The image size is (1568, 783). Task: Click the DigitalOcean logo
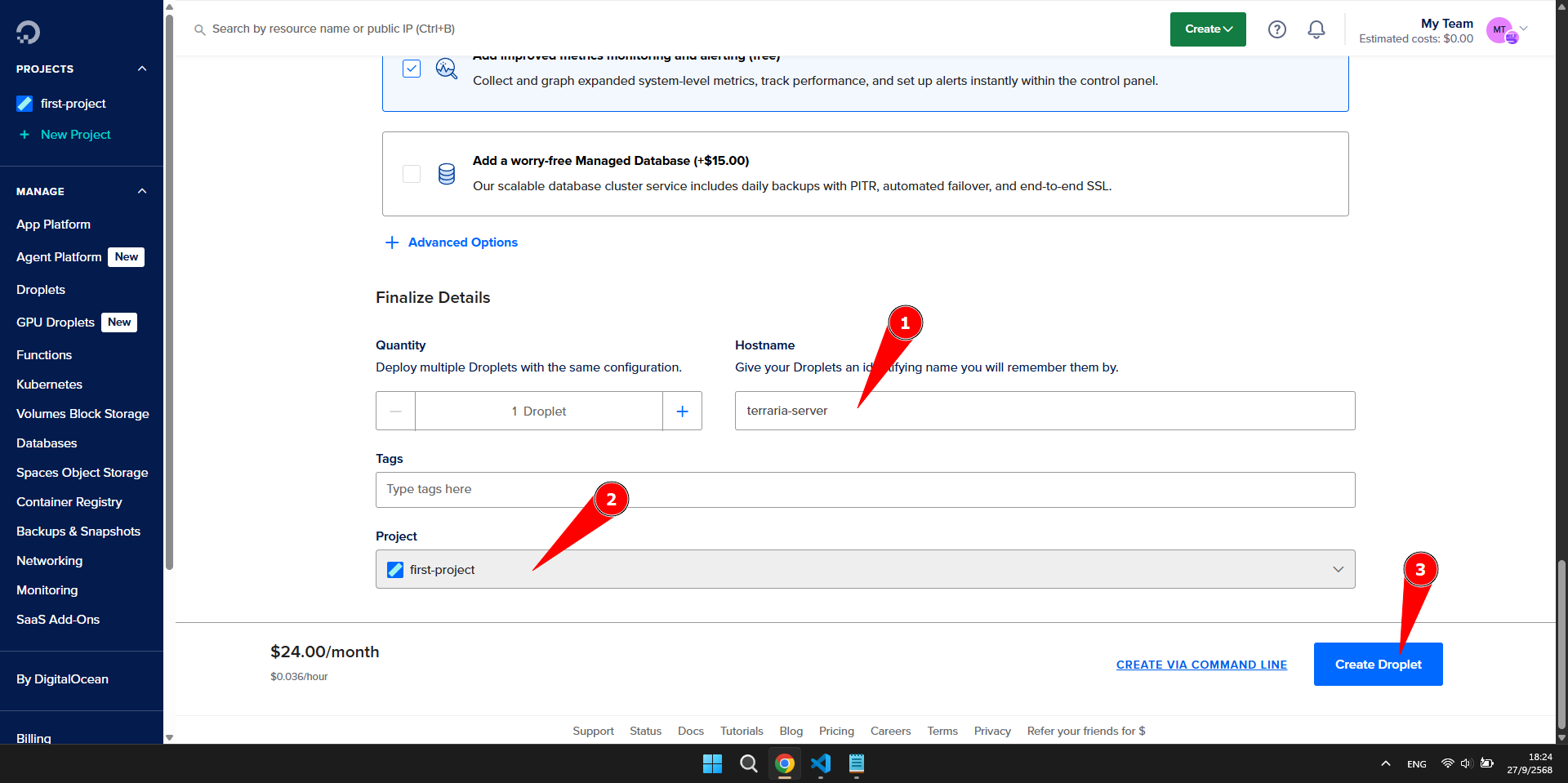click(x=27, y=32)
